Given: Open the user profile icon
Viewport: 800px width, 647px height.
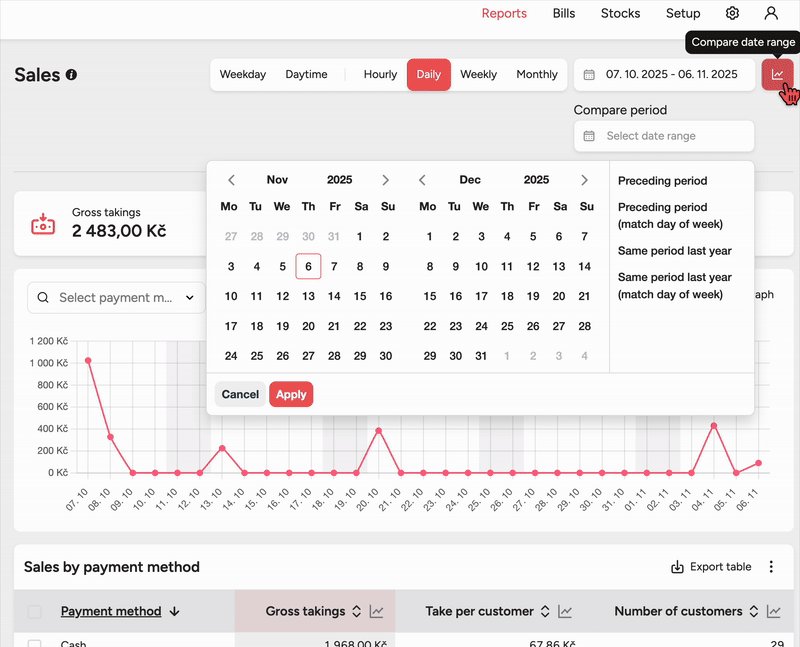Looking at the screenshot, I should tap(771, 13).
